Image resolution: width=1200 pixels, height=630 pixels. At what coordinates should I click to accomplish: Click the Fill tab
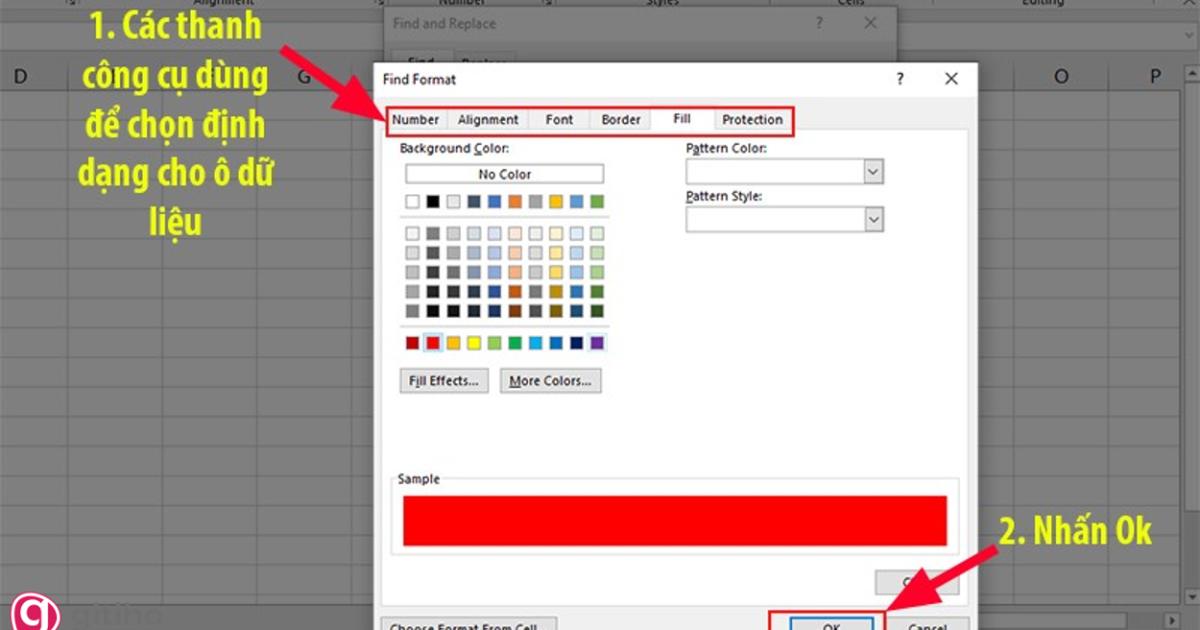point(682,119)
